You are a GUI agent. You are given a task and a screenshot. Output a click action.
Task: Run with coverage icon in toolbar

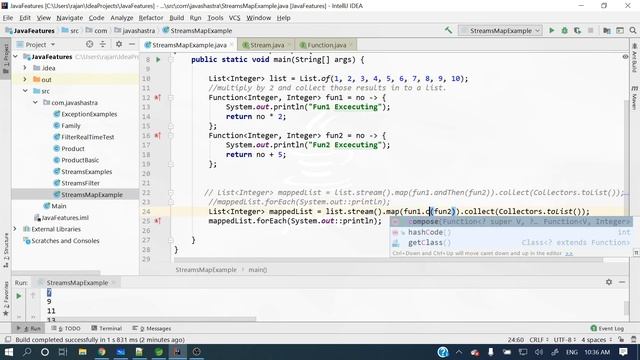[577, 30]
